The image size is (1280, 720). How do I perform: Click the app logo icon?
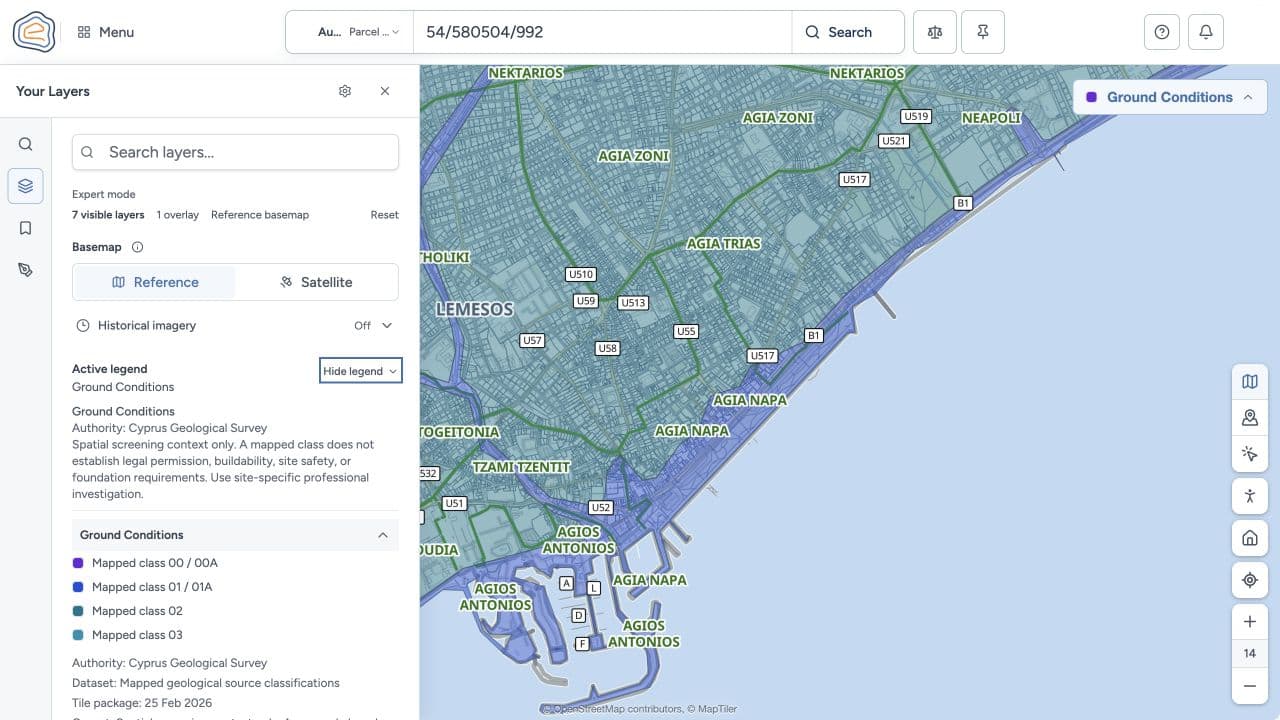[x=34, y=32]
